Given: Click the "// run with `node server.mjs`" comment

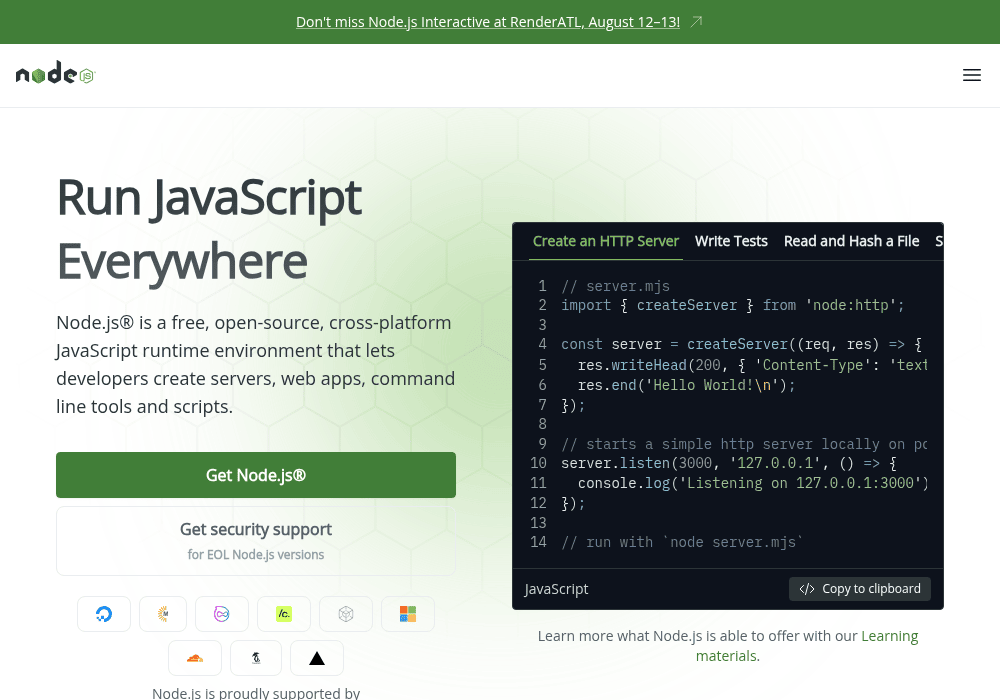Looking at the screenshot, I should point(682,542).
